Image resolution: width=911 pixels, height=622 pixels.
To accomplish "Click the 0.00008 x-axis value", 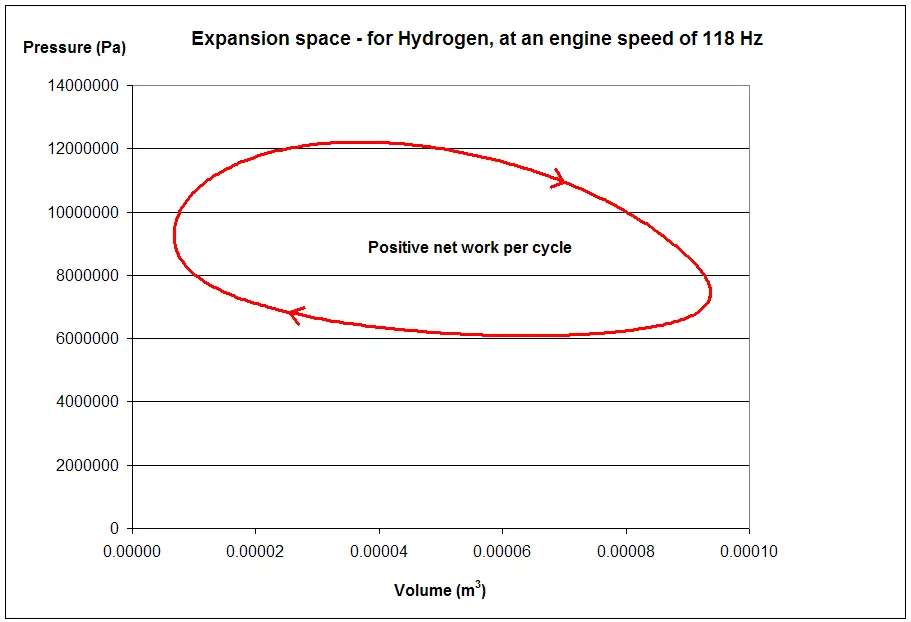I will click(x=626, y=551).
